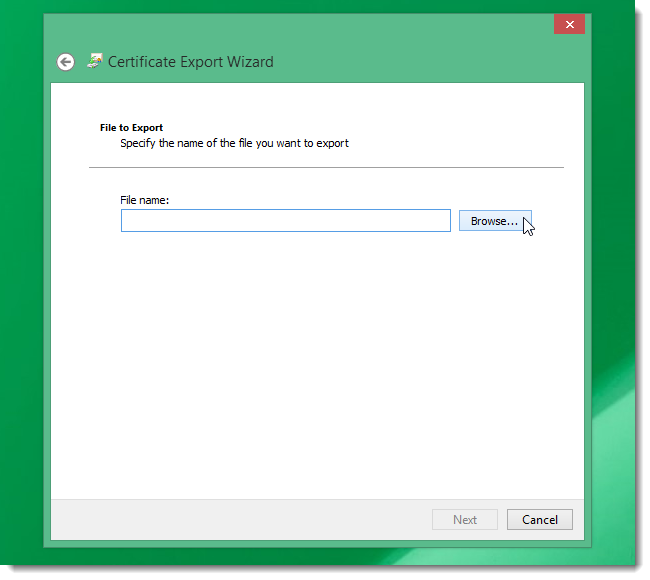650x580 pixels.
Task: Focus the File name text box
Action: 286,221
